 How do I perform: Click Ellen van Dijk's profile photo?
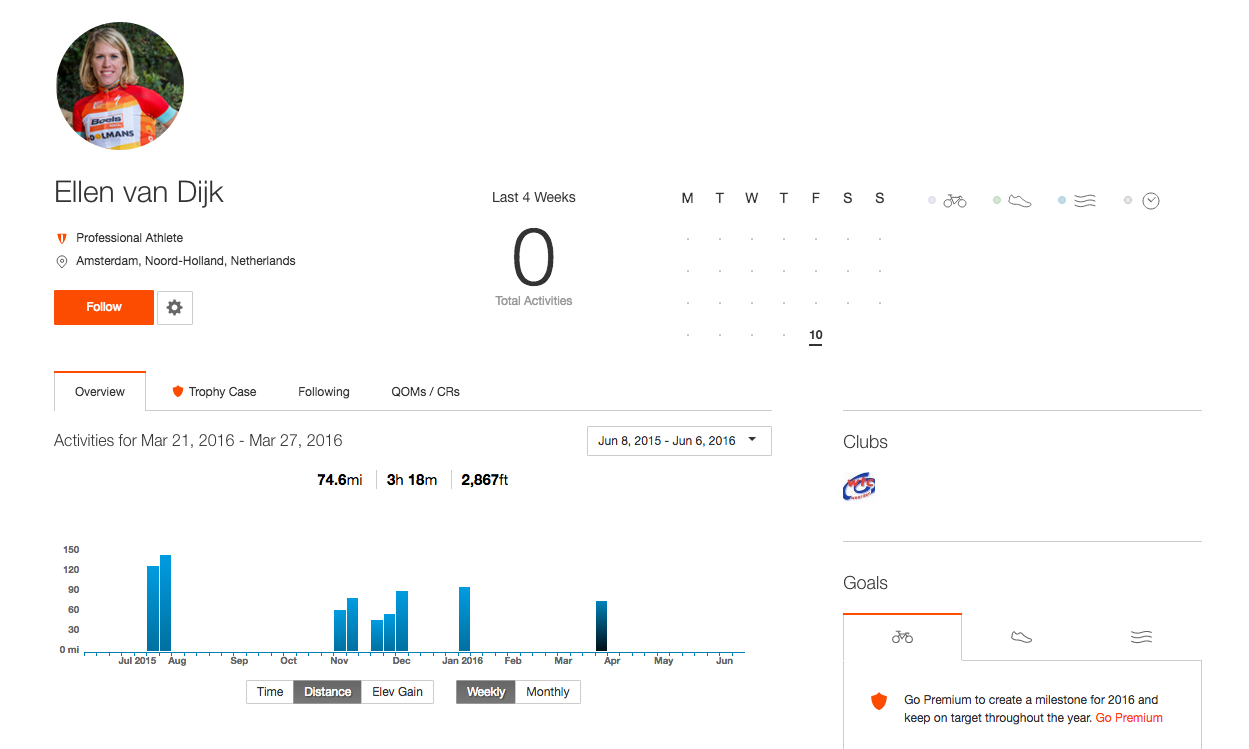point(120,87)
